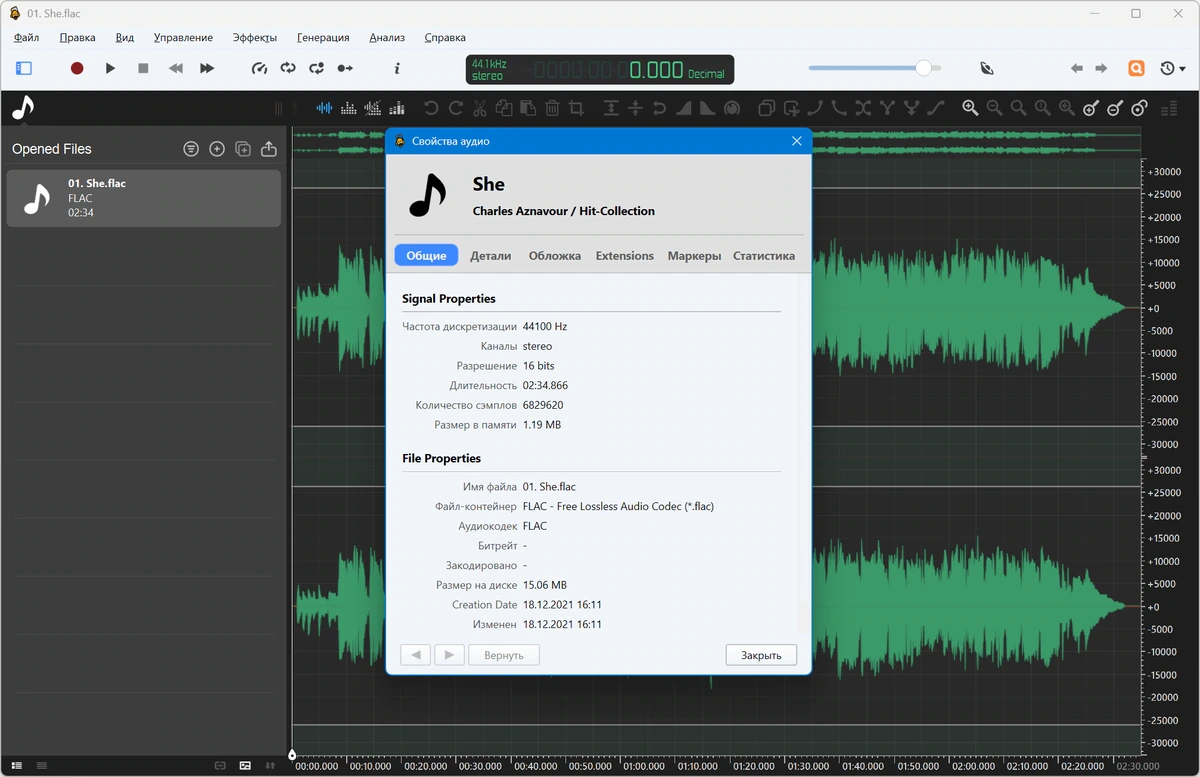
Task: Start playback with the Play button
Action: 110,68
